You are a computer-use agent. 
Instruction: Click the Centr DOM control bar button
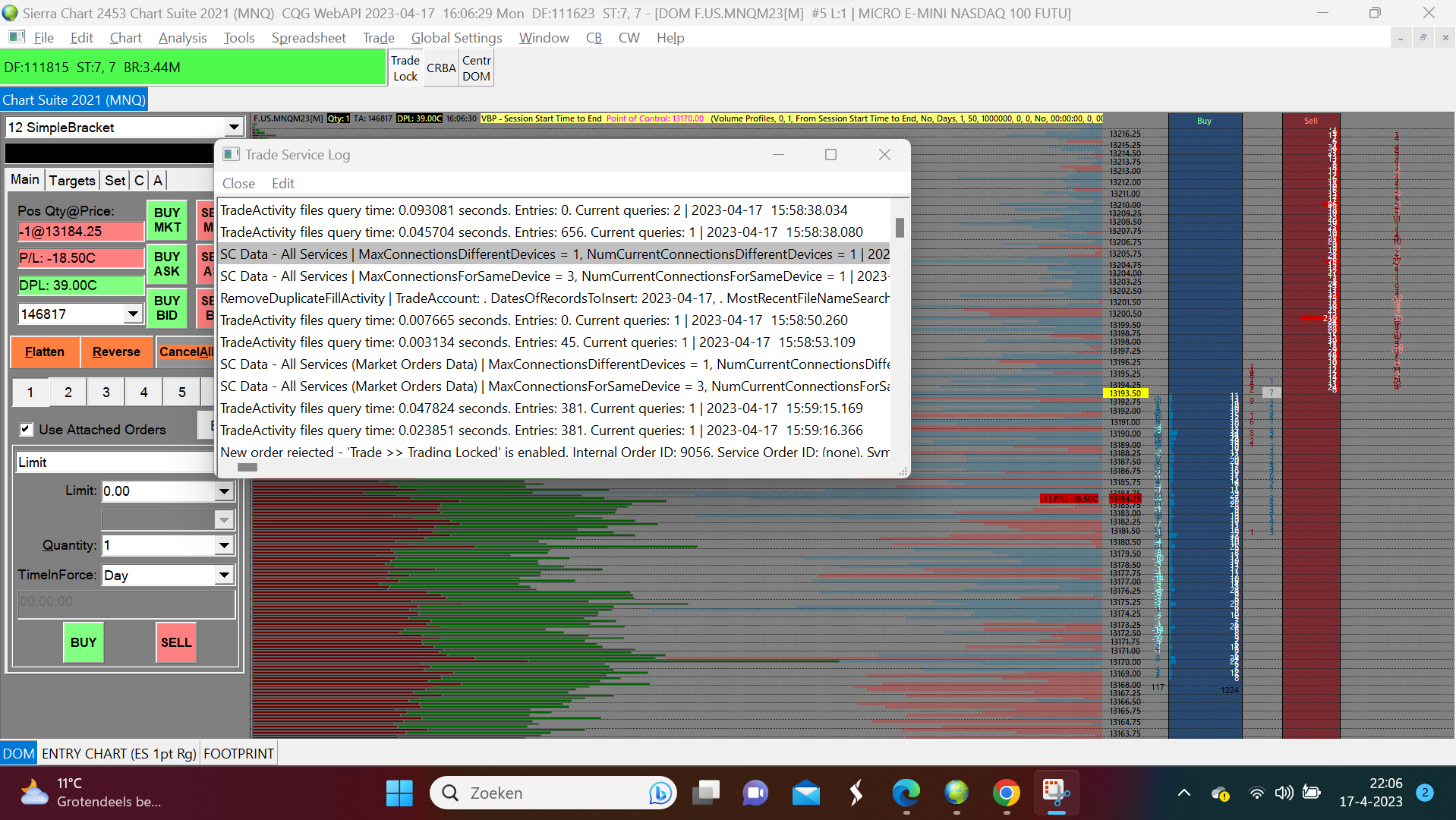(x=477, y=68)
